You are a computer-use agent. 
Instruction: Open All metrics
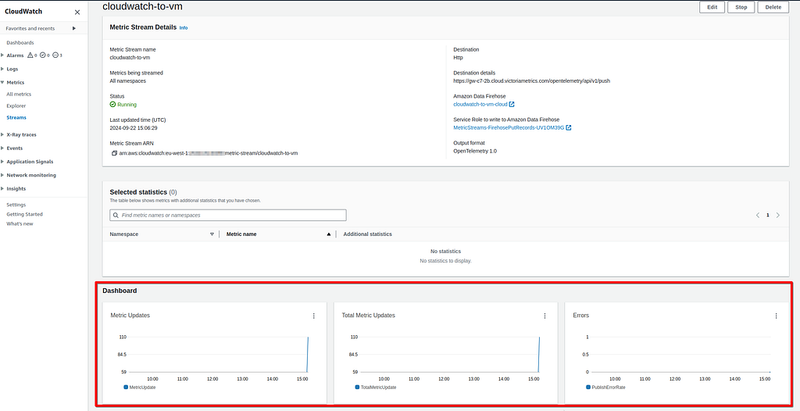point(19,94)
